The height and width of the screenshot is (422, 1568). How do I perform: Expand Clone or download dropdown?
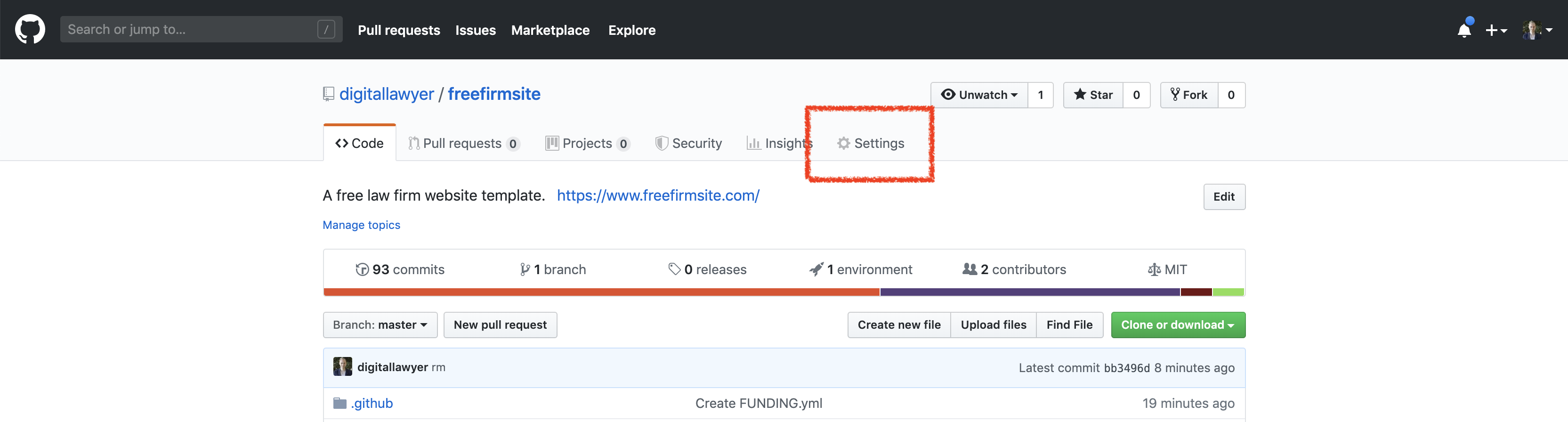coord(1178,325)
